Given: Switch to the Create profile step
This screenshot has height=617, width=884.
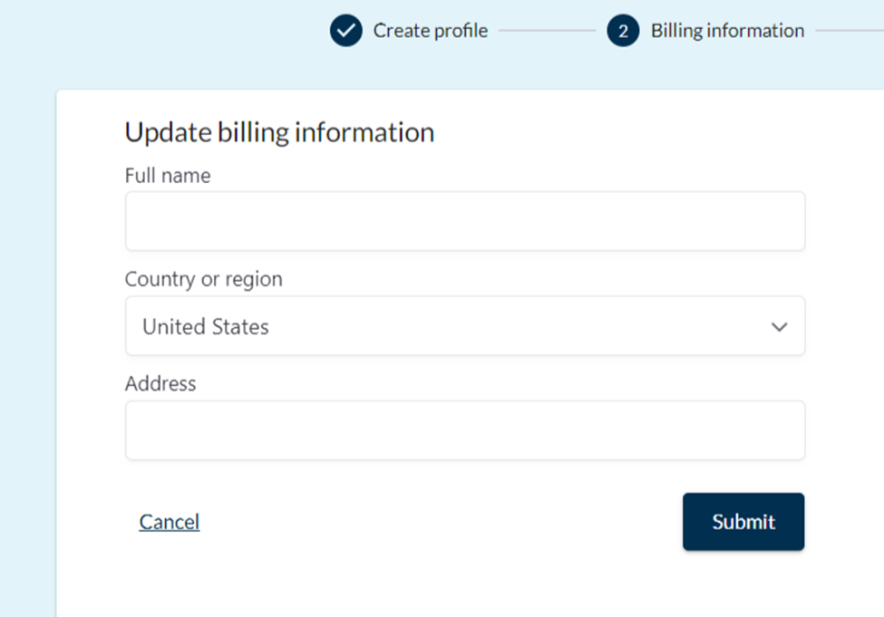Looking at the screenshot, I should click(x=430, y=30).
